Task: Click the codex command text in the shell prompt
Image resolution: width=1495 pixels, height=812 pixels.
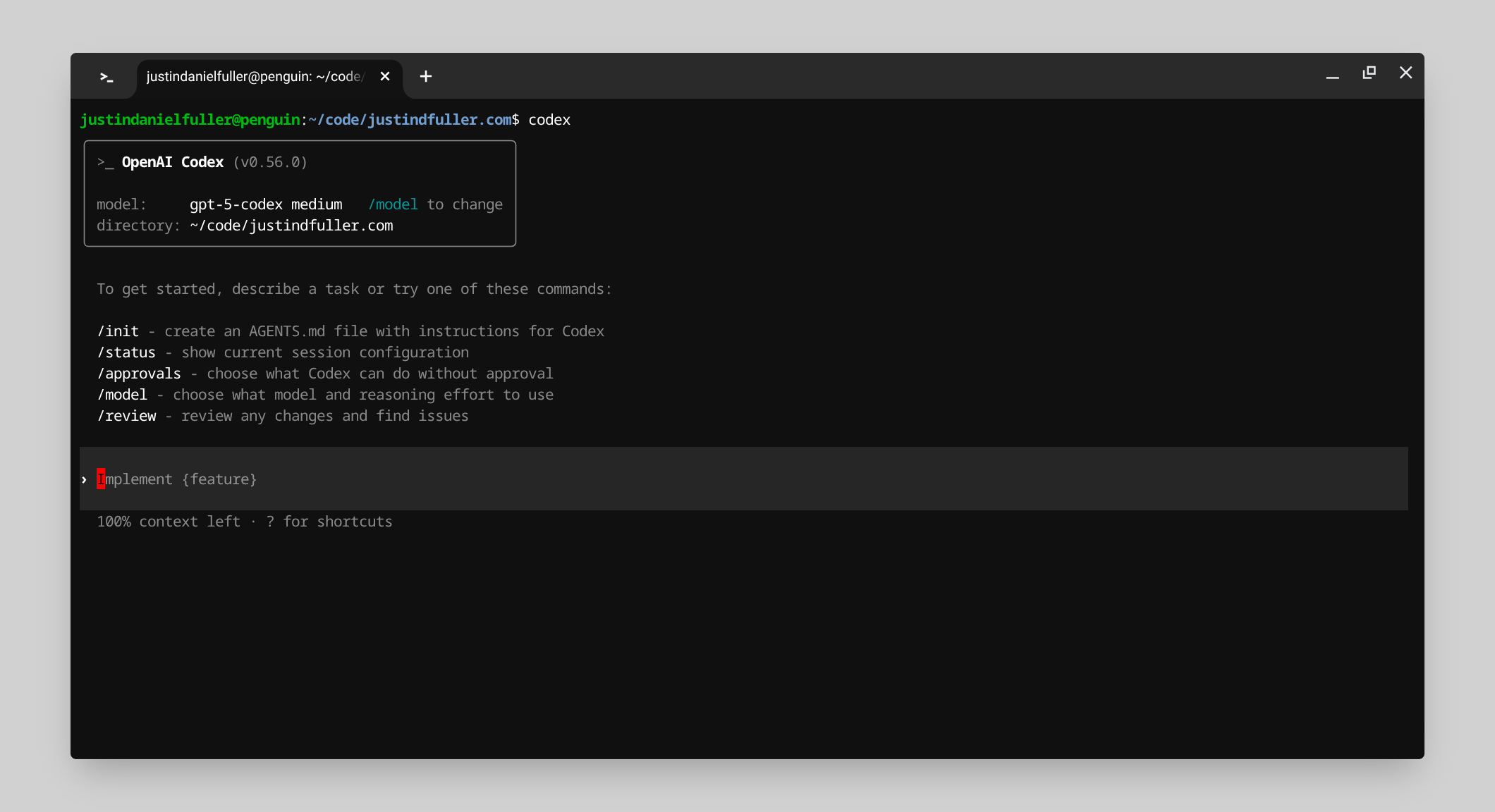Action: [x=549, y=119]
